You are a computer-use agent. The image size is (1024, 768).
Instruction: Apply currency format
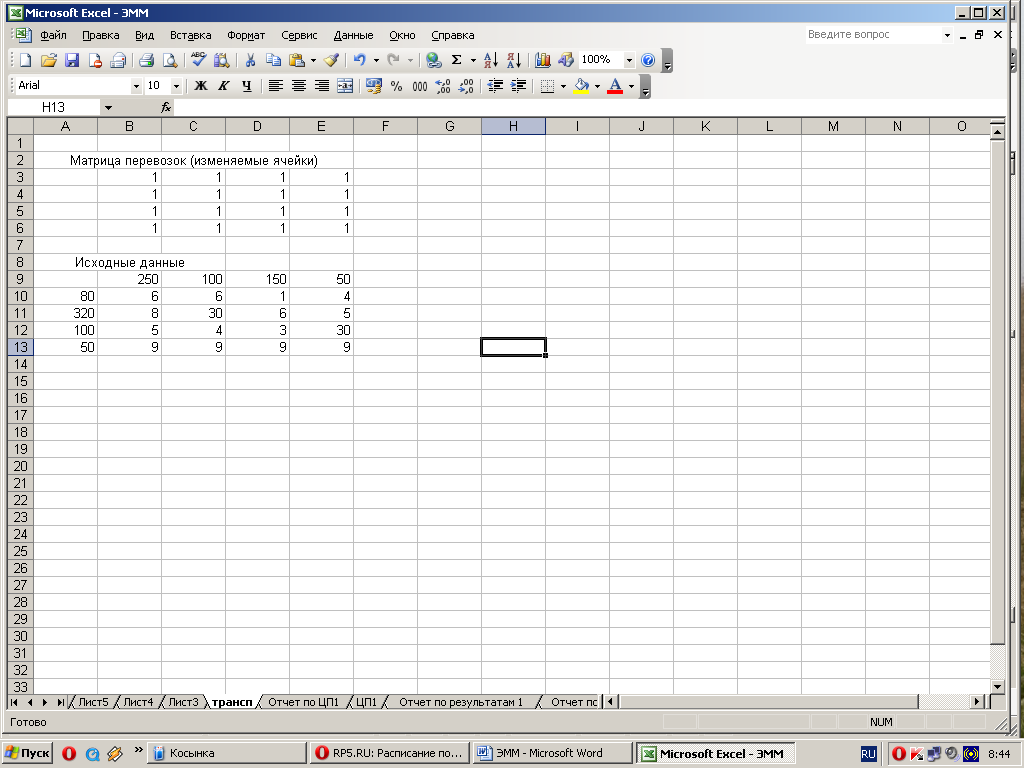click(x=374, y=86)
